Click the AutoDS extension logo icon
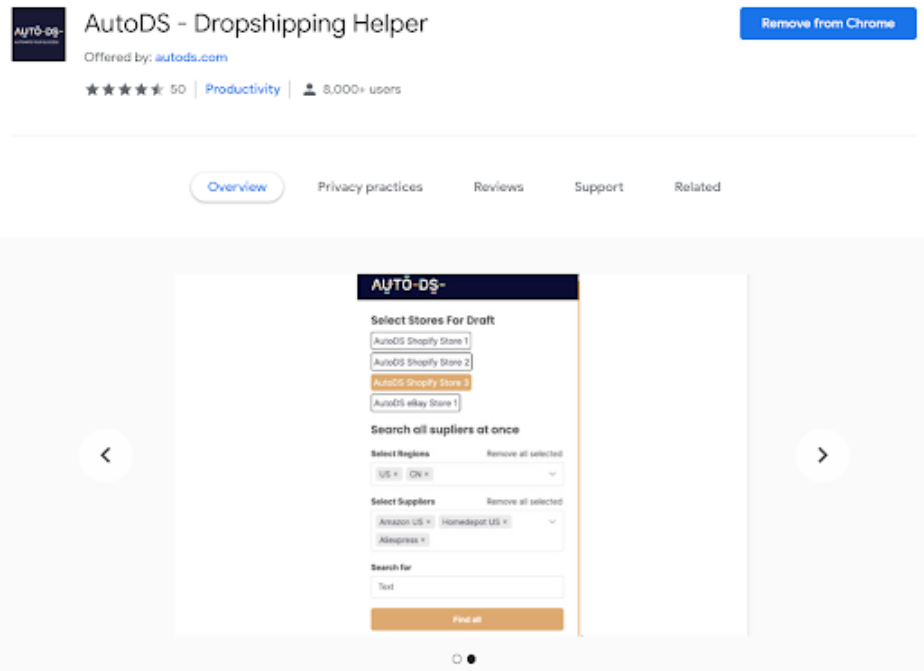The height and width of the screenshot is (671, 924). [x=38, y=35]
